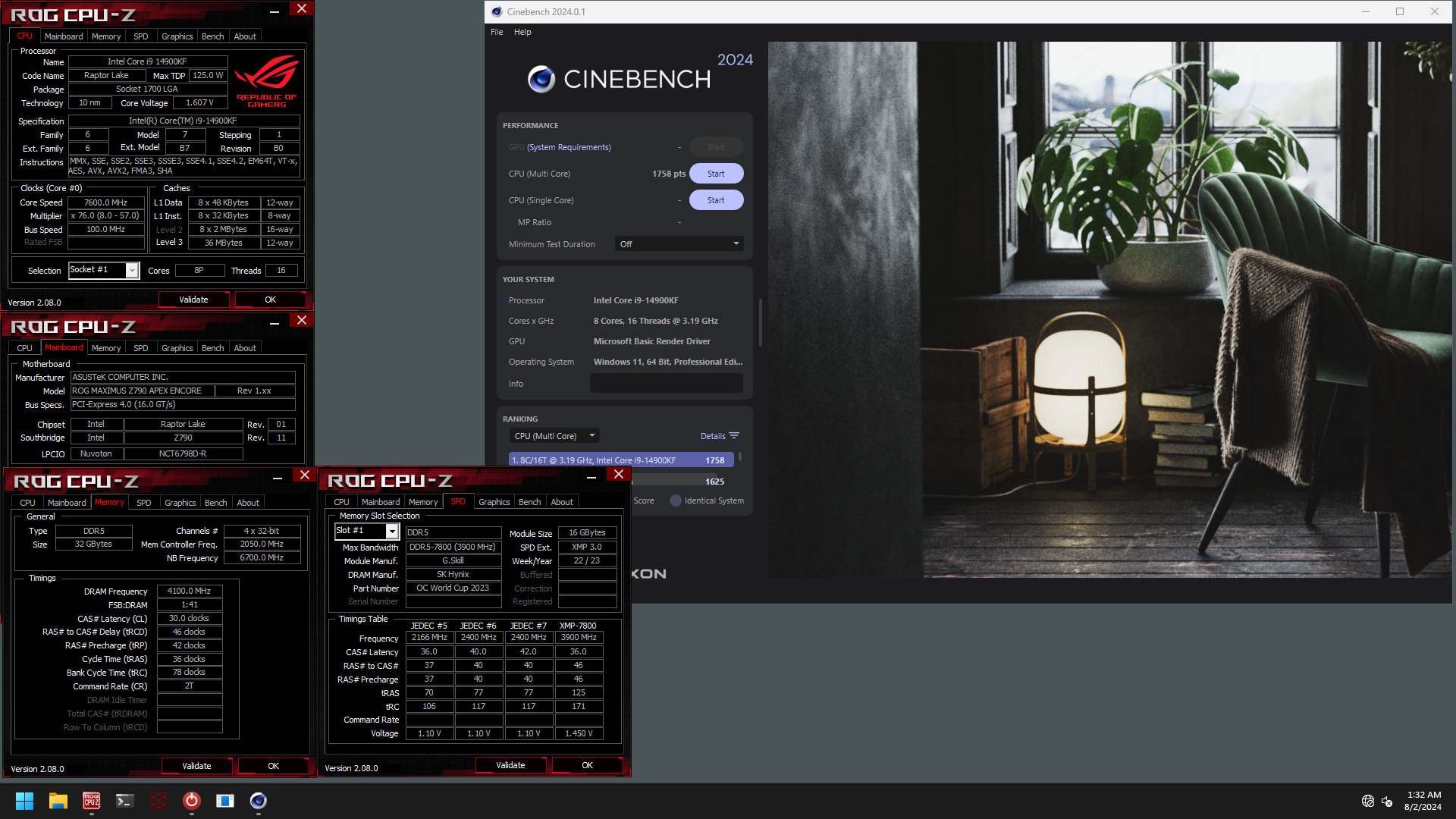Click the Core Voltage value 1.607 V
The width and height of the screenshot is (1456, 819).
pyautogui.click(x=199, y=102)
